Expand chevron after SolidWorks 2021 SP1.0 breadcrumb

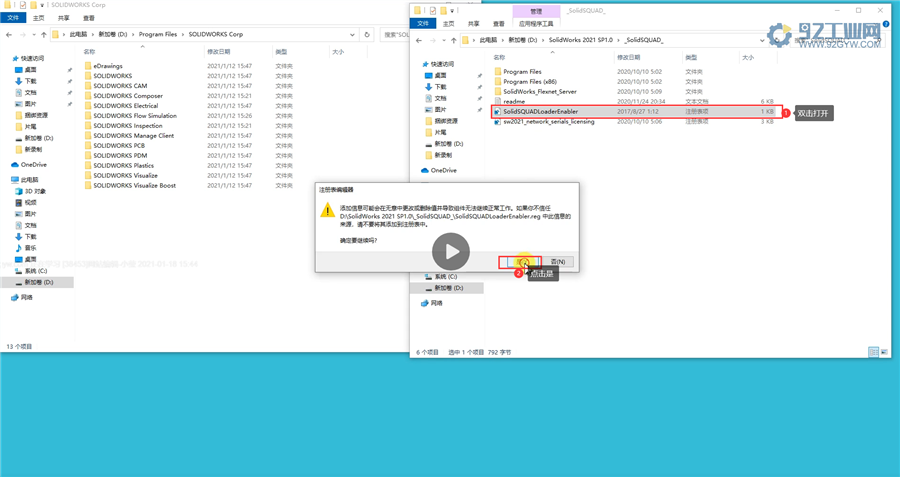pyautogui.click(x=619, y=40)
